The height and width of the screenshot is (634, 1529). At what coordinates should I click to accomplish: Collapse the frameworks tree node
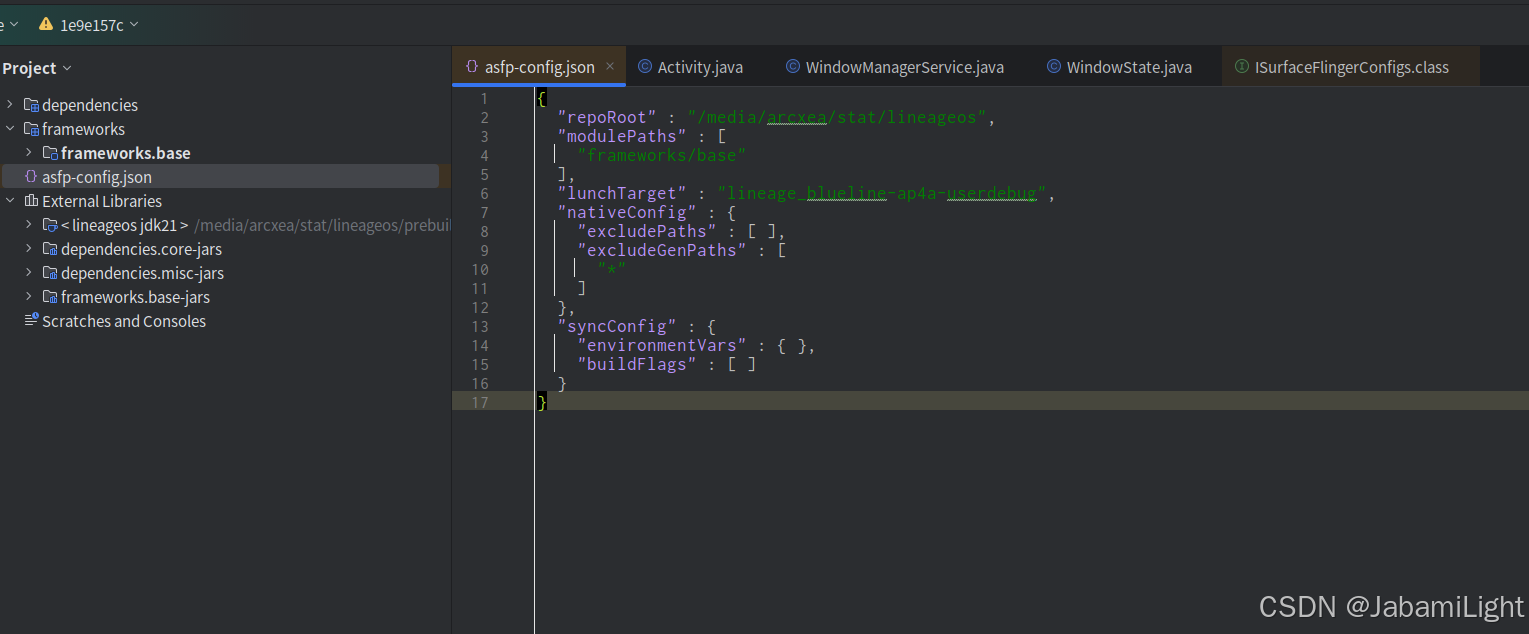click(9, 129)
